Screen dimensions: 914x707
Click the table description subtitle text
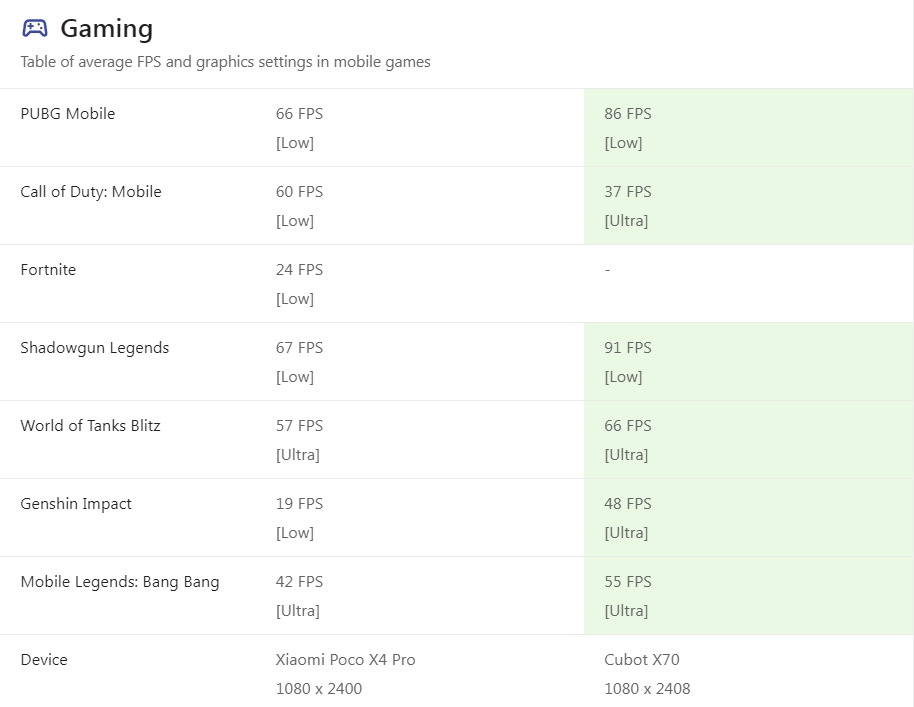tap(225, 62)
